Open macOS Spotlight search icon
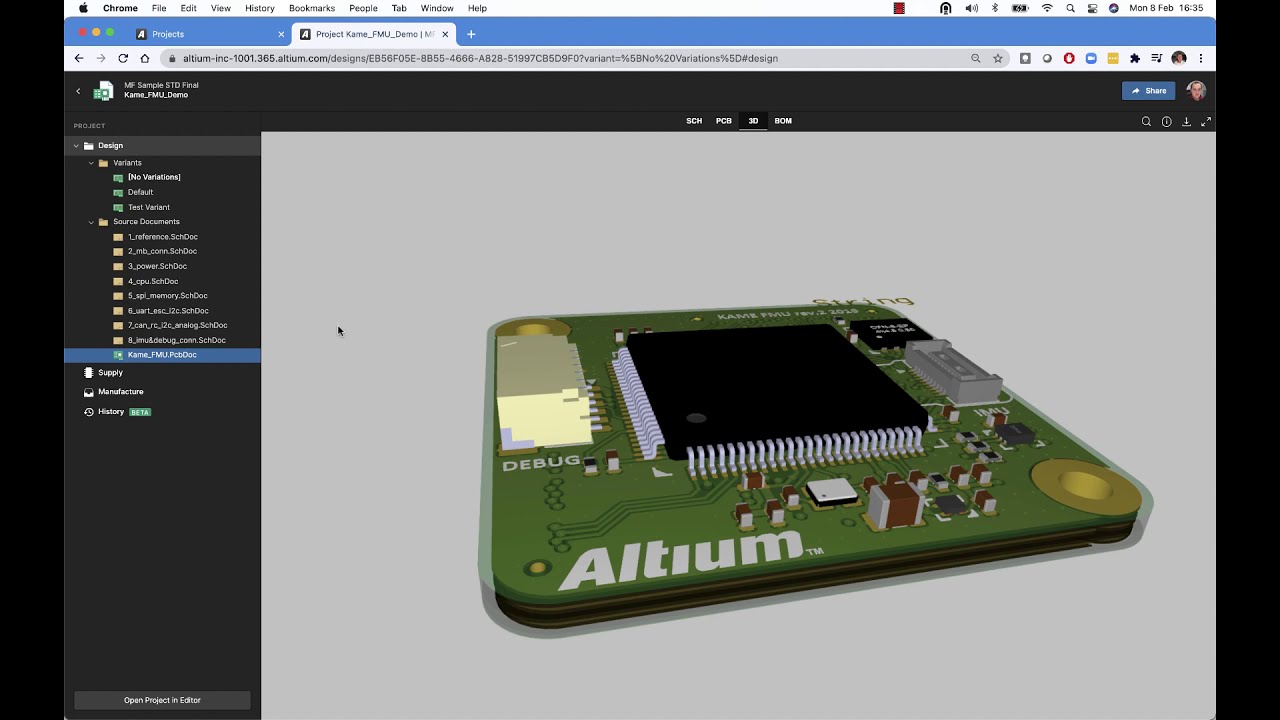This screenshot has width=1280, height=720. click(x=1070, y=8)
